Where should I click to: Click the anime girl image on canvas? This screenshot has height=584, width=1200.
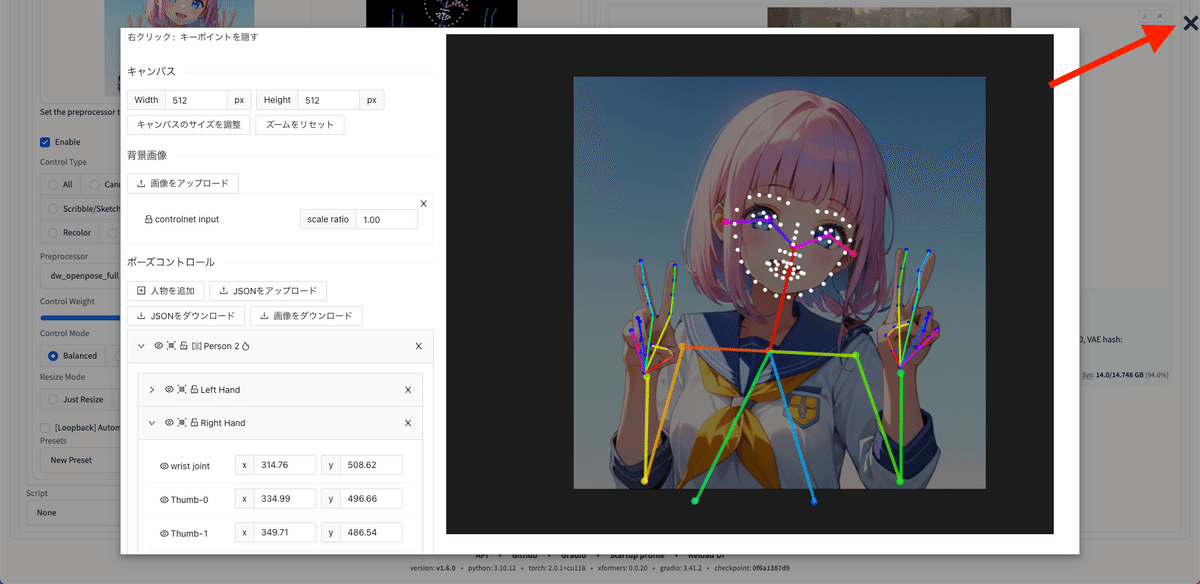(779, 283)
